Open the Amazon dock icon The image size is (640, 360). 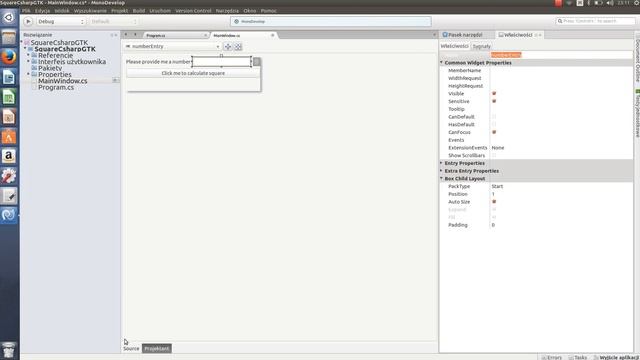tap(9, 156)
